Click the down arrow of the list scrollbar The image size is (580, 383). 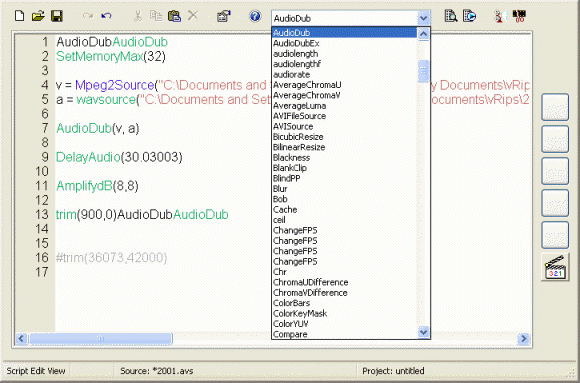pos(424,332)
